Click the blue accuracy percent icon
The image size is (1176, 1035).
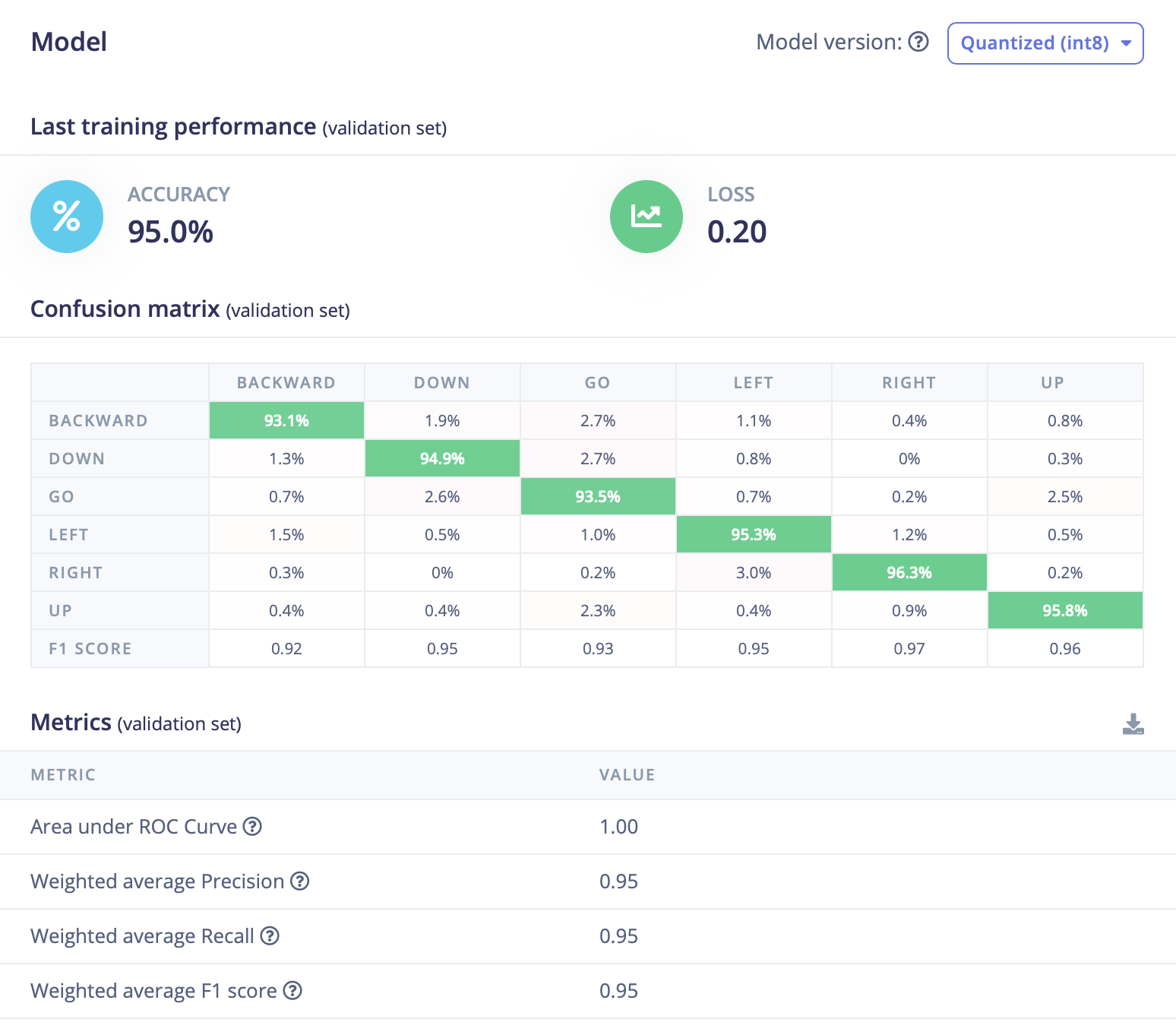coord(67,217)
